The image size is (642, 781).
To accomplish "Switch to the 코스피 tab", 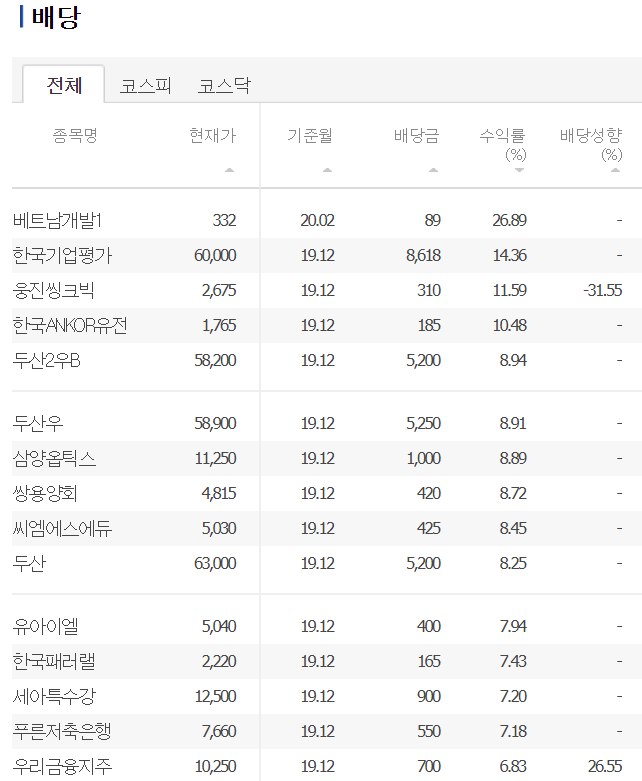I will click(145, 86).
